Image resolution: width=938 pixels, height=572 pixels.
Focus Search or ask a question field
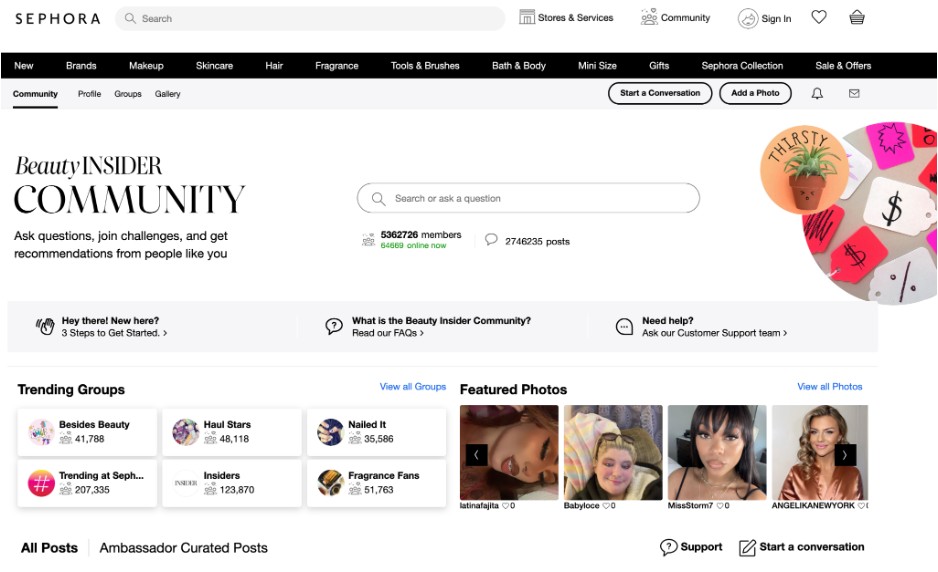528,198
